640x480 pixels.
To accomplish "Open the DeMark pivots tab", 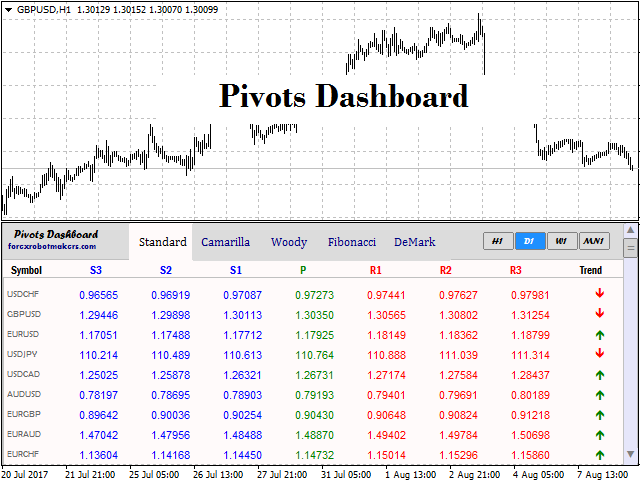I will 414,242.
